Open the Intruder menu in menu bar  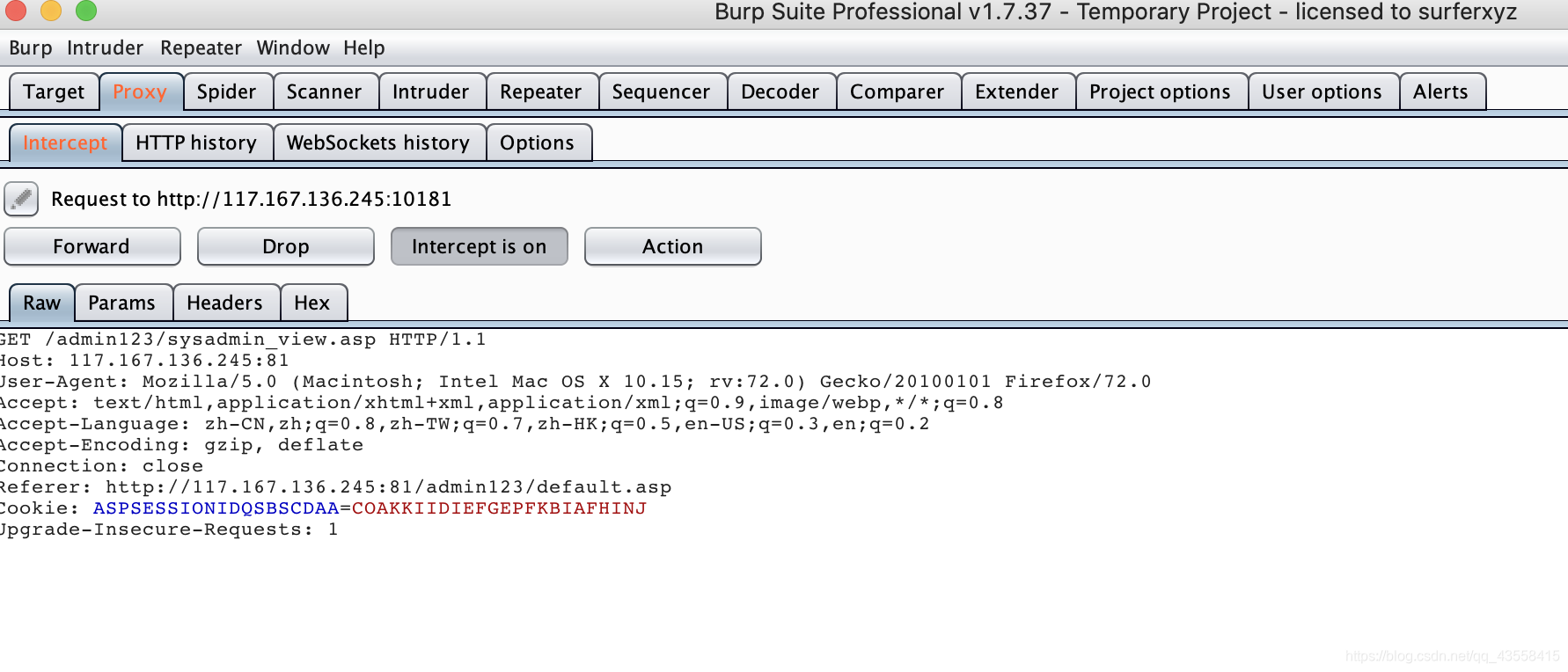point(105,47)
